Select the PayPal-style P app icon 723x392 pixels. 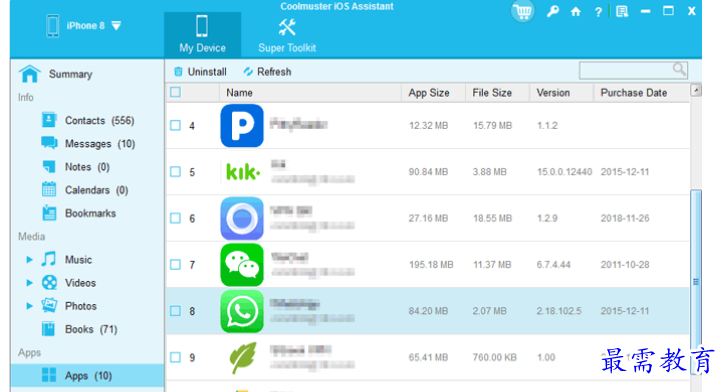coord(242,125)
